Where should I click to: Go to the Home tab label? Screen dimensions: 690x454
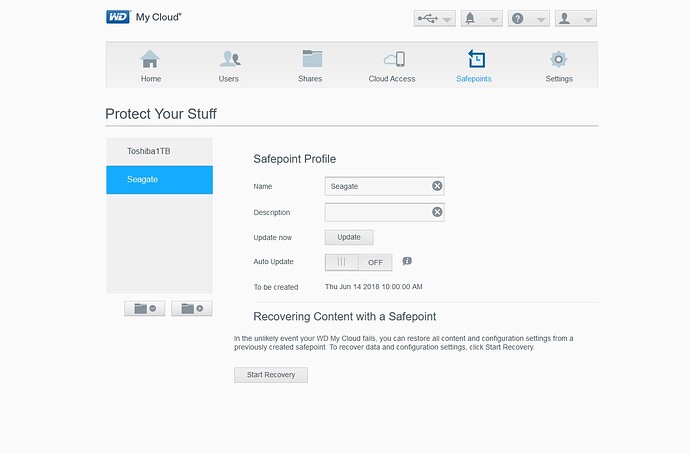click(x=151, y=79)
